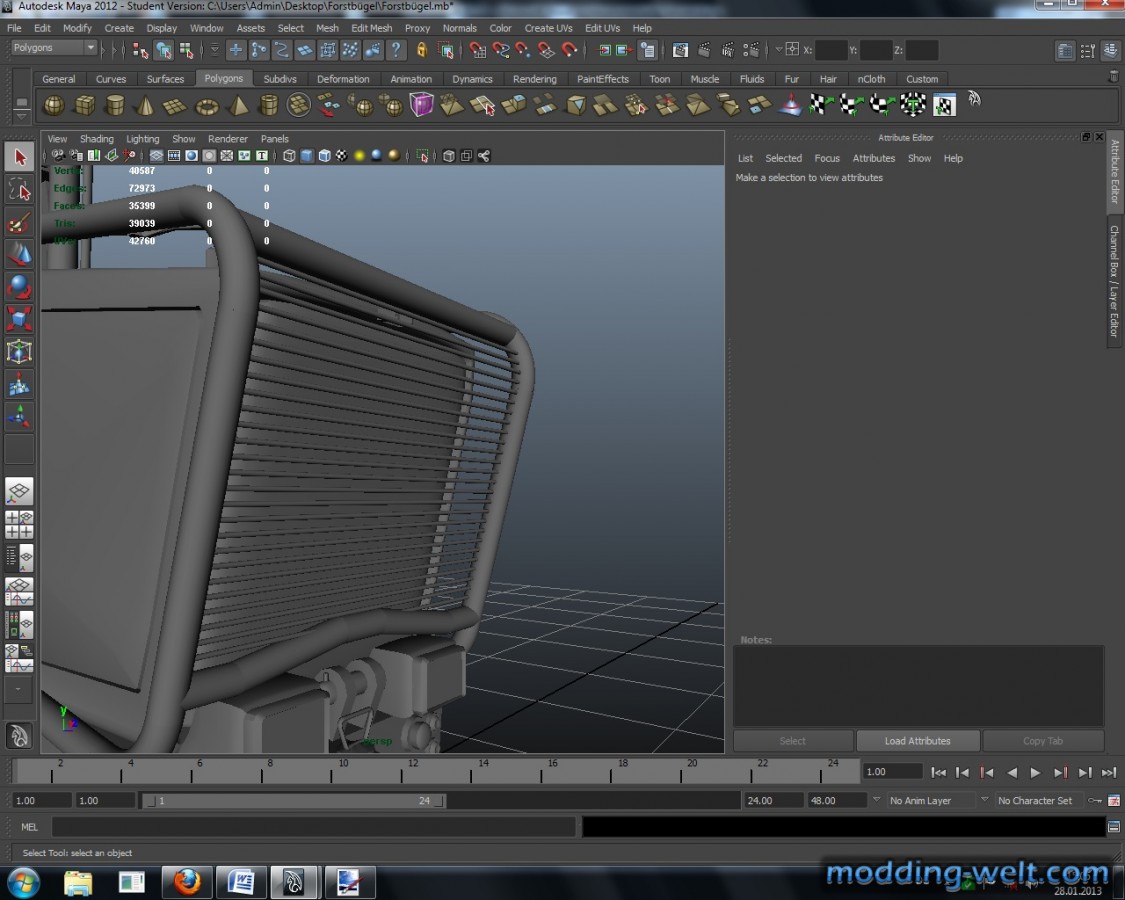Activate the Move tool in the toolbox
The image size is (1125, 900).
click(x=19, y=255)
